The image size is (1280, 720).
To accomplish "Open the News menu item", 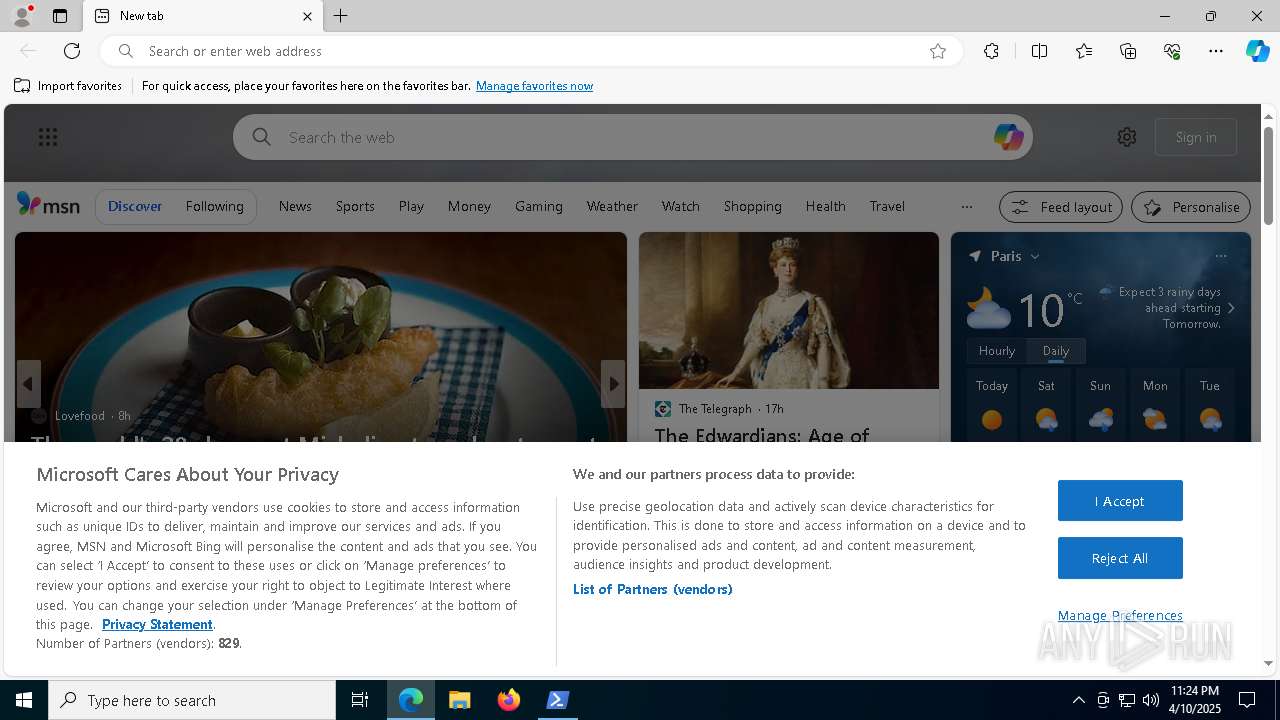I will [295, 206].
